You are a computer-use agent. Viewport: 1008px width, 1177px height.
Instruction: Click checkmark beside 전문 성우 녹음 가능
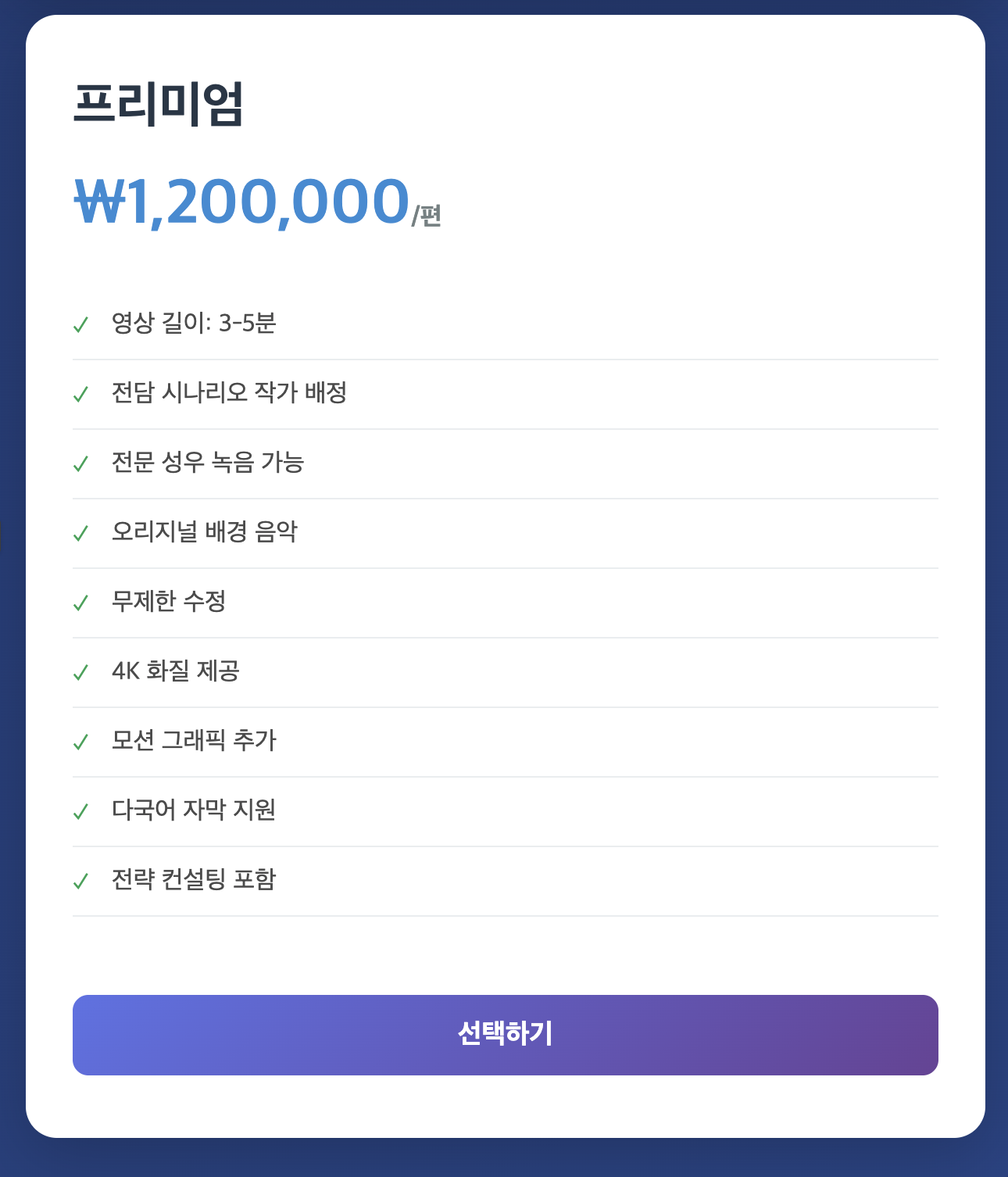point(80,463)
